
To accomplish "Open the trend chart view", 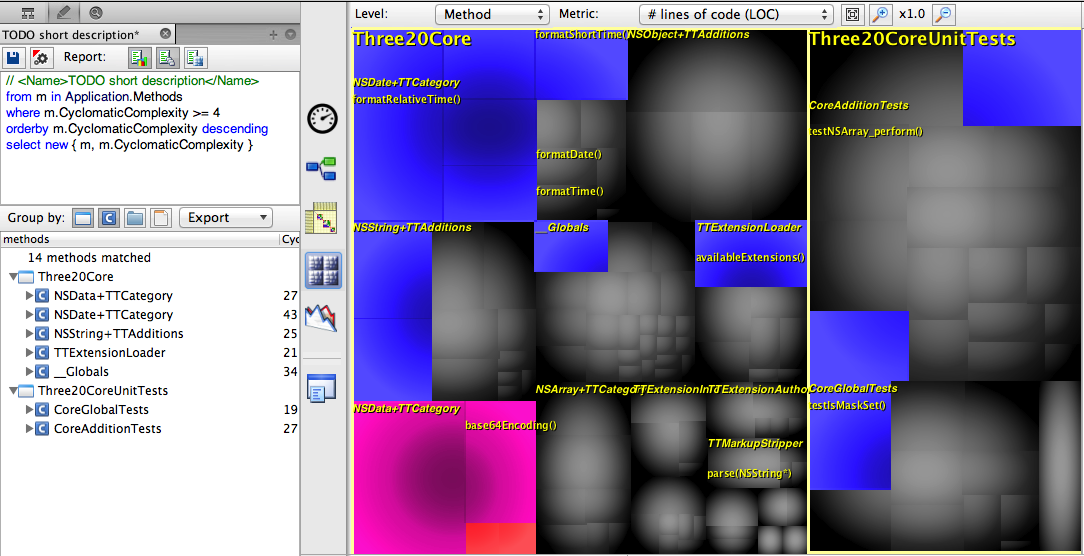I will tap(321, 320).
